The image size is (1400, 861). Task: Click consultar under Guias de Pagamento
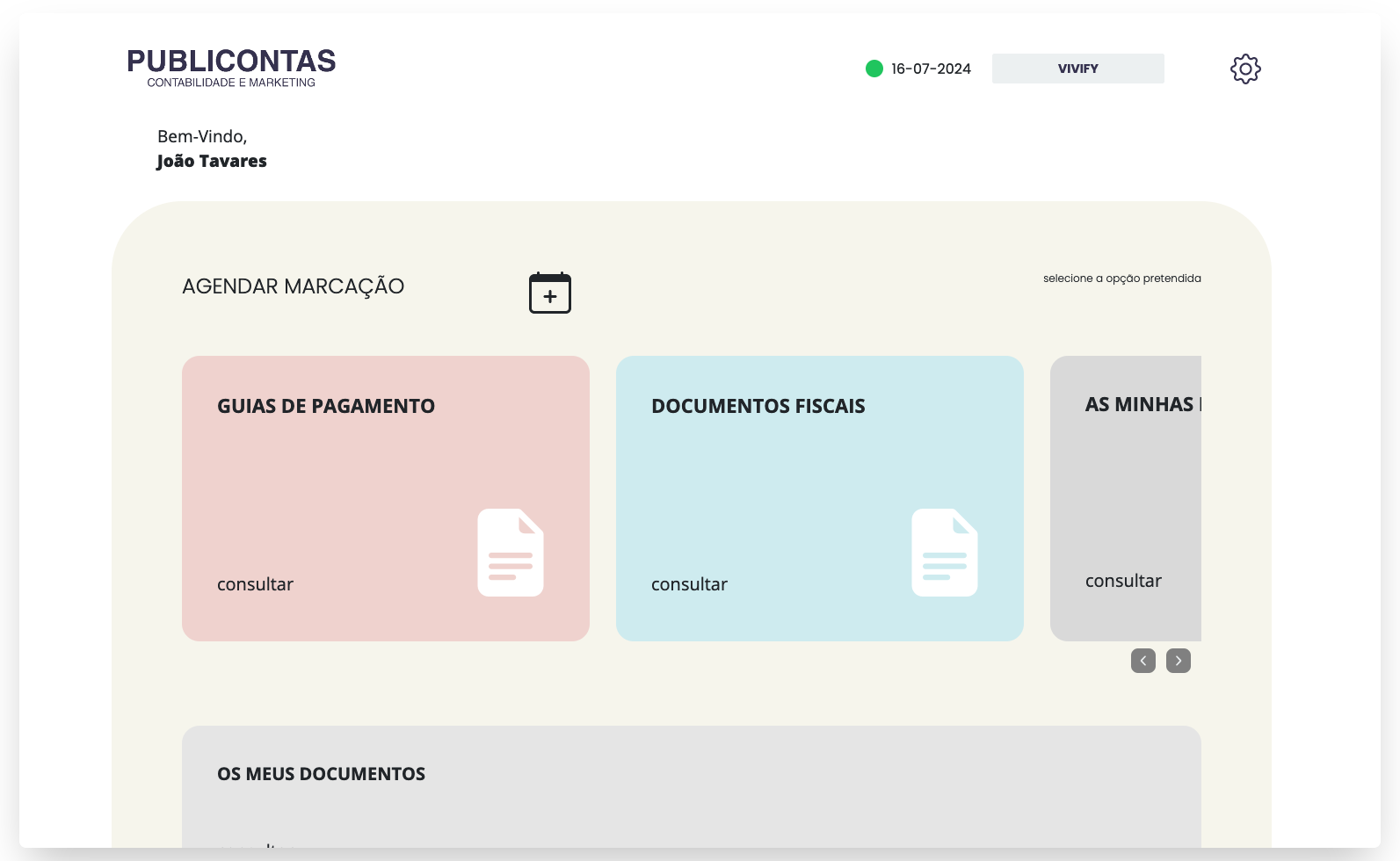point(255,584)
